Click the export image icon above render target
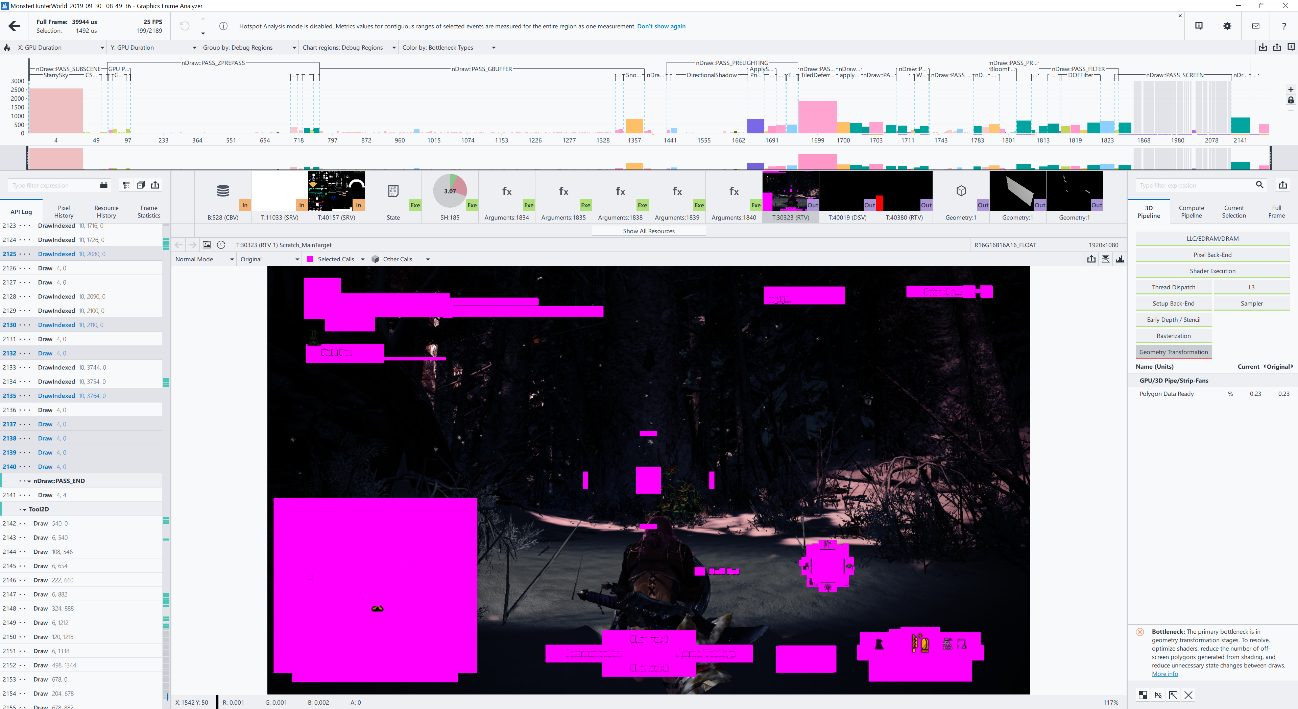The image size is (1298, 709). point(1091,259)
